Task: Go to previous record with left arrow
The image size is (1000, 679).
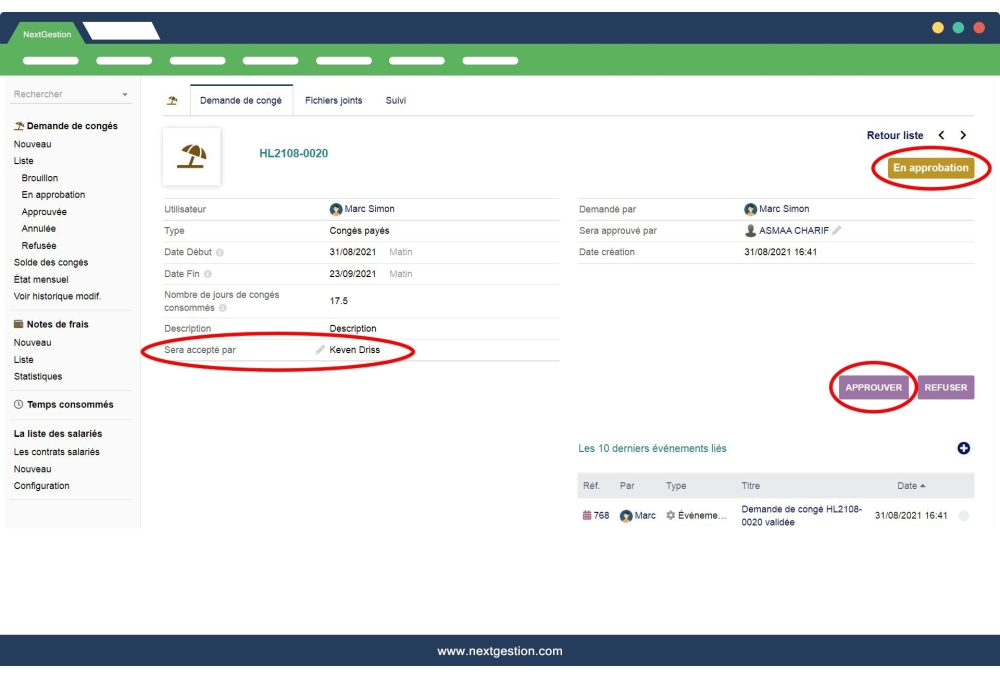Action: (x=941, y=135)
